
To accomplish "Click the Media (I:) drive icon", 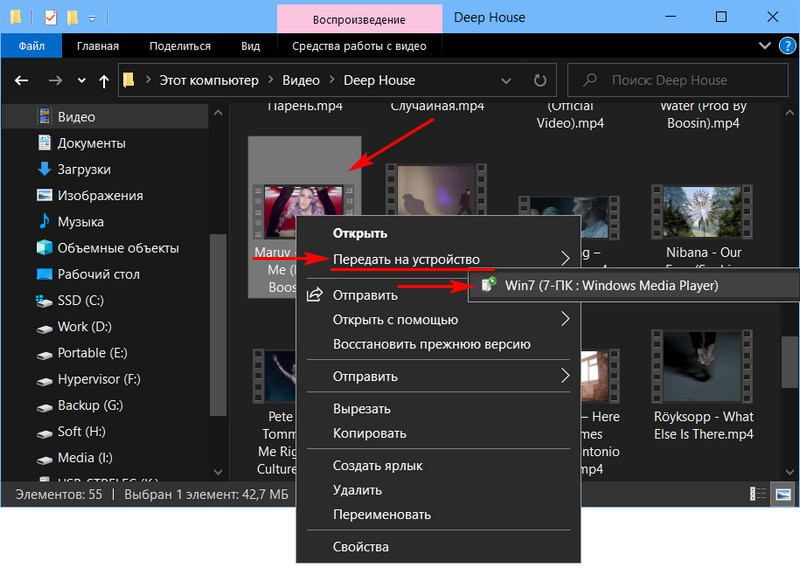I will pos(44,459).
